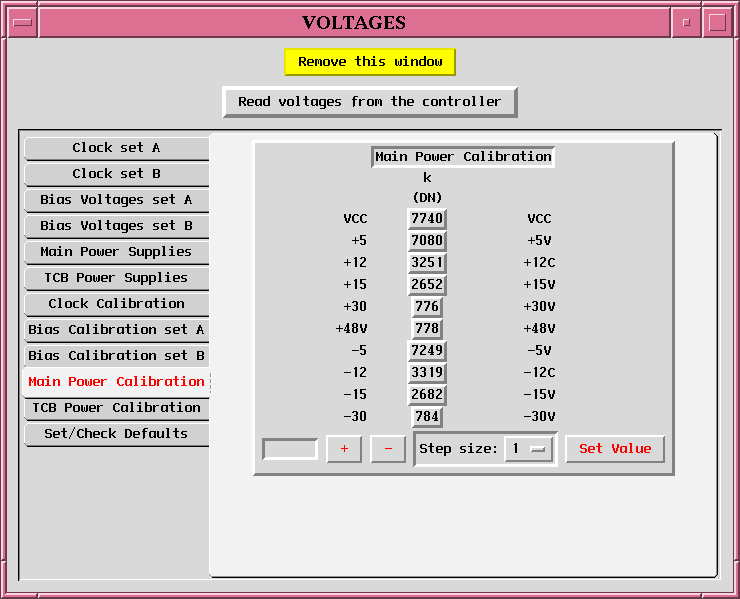Open the Set/Check Defaults tab
The width and height of the screenshot is (740, 599).
point(116,434)
